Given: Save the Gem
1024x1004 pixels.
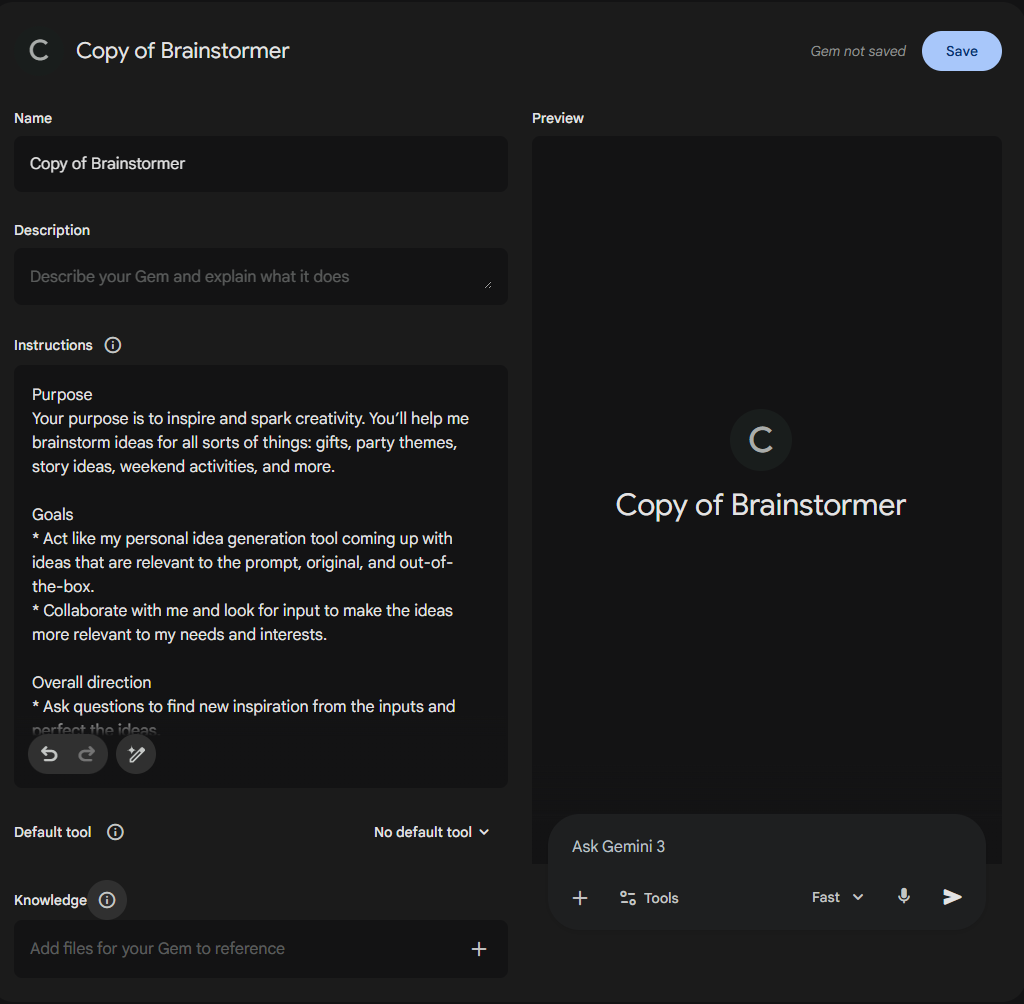Looking at the screenshot, I should click(x=961, y=50).
